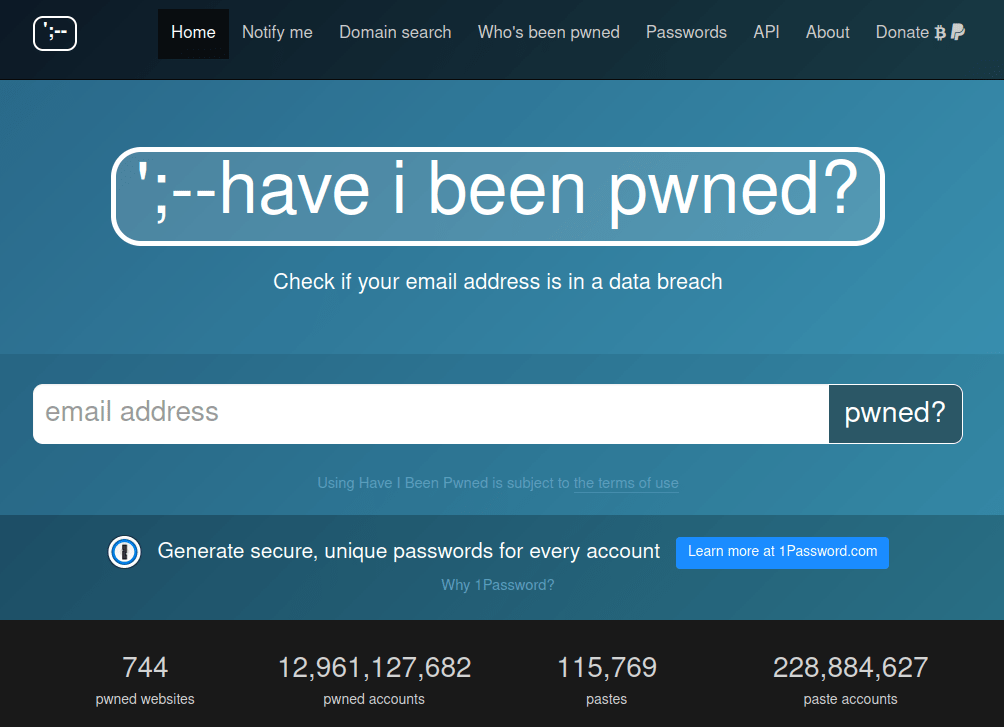This screenshot has height=727, width=1004.
Task: Open the Home nav item
Action: pos(193,33)
